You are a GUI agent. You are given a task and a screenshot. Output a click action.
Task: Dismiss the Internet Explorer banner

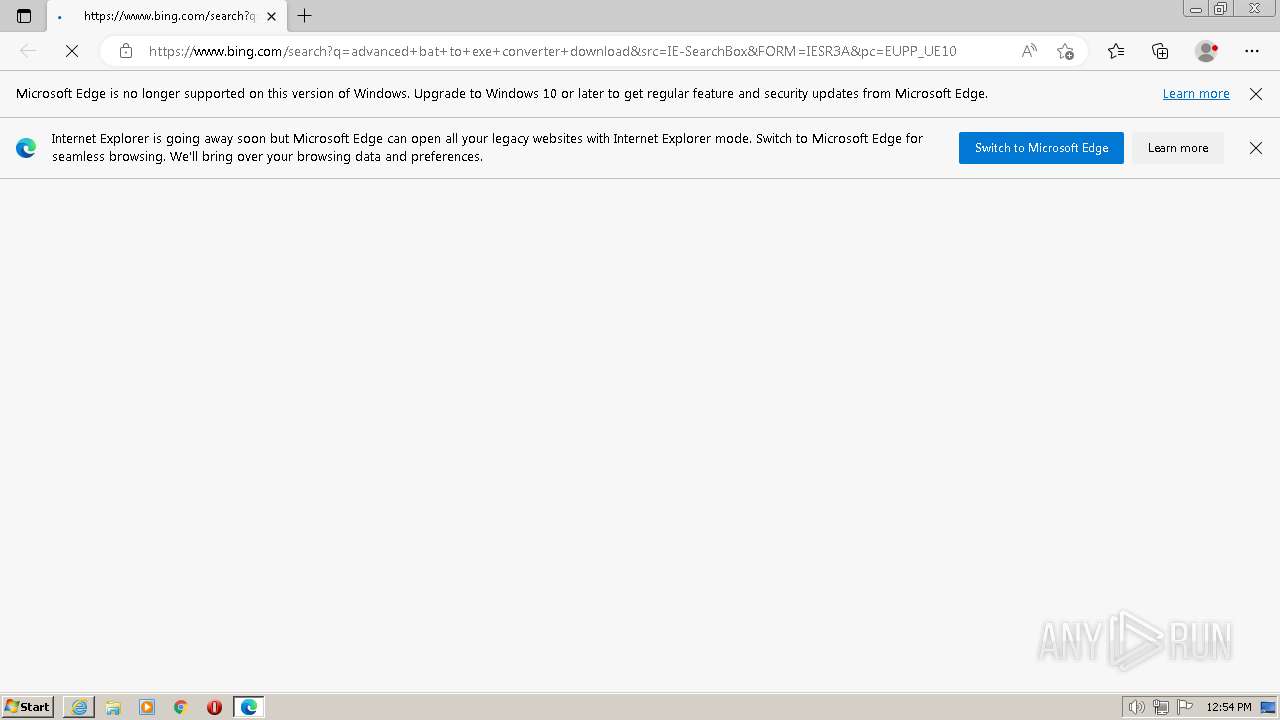1256,148
